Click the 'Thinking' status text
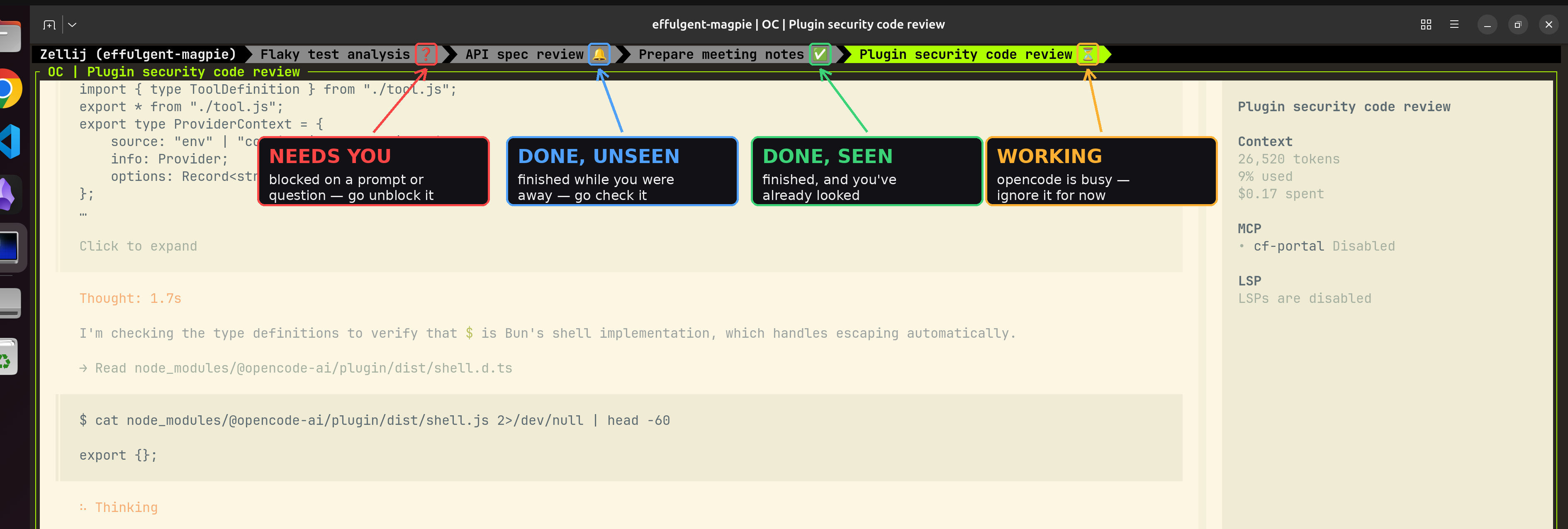Viewport: 1568px width, 529px height. click(x=126, y=507)
